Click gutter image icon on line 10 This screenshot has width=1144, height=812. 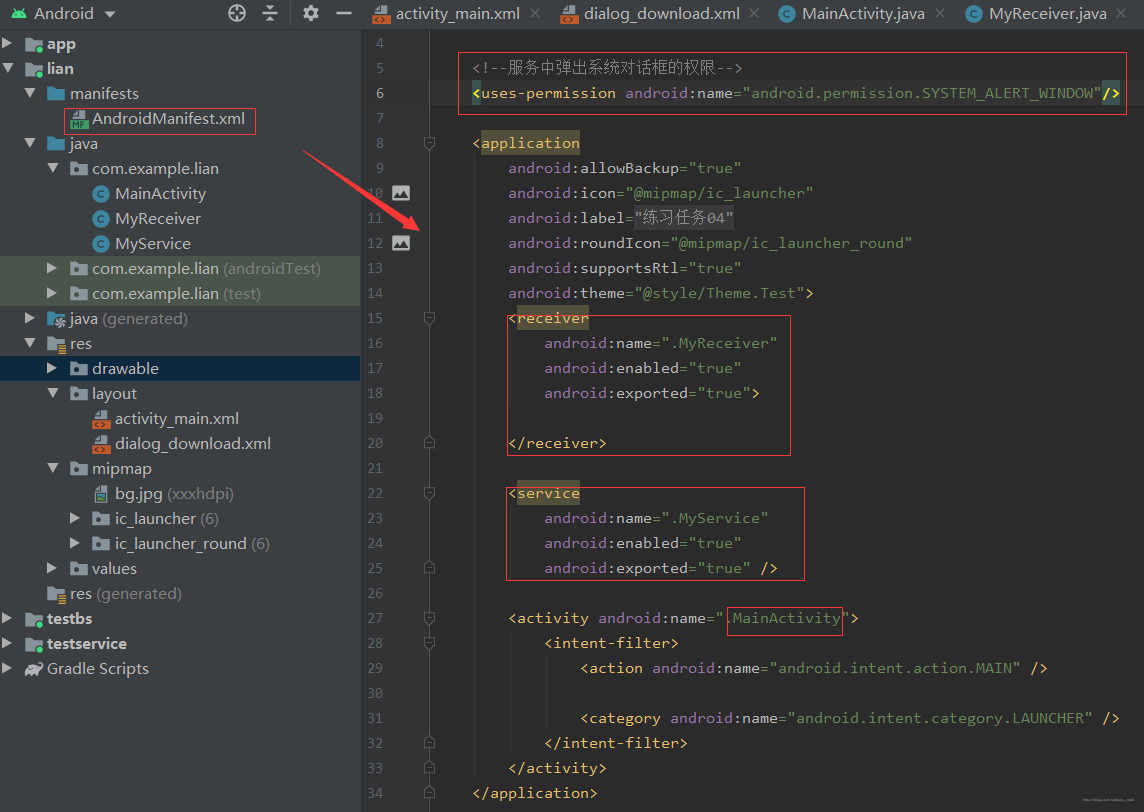pyautogui.click(x=401, y=193)
